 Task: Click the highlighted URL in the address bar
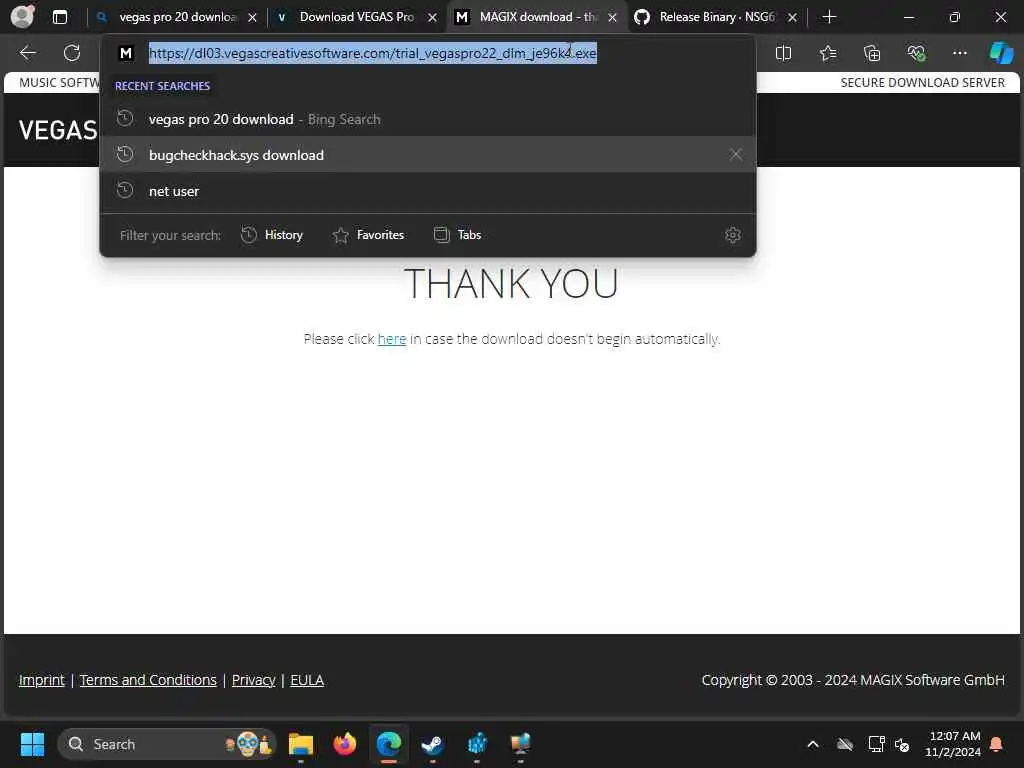(x=372, y=53)
